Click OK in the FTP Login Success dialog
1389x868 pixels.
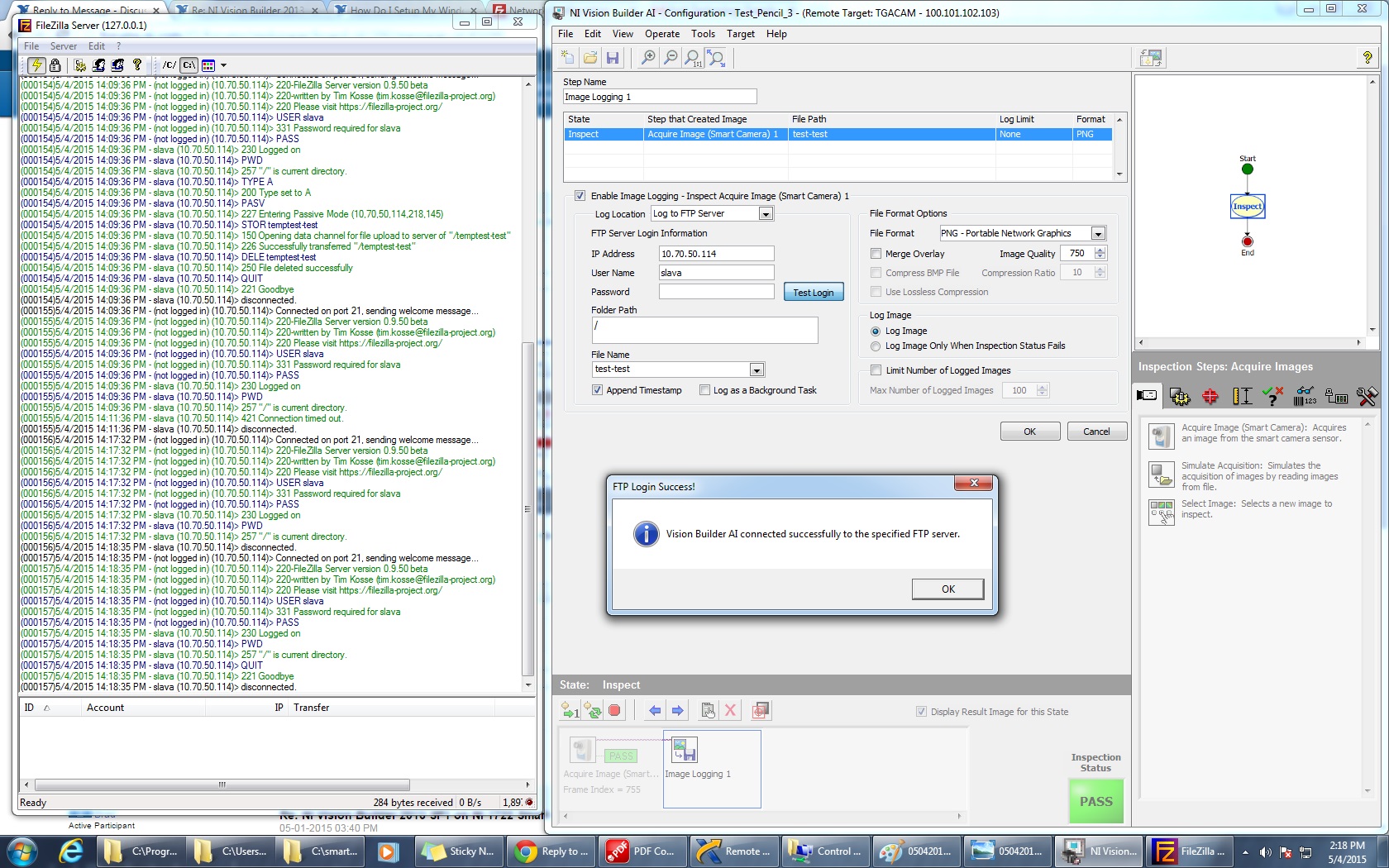pos(948,589)
